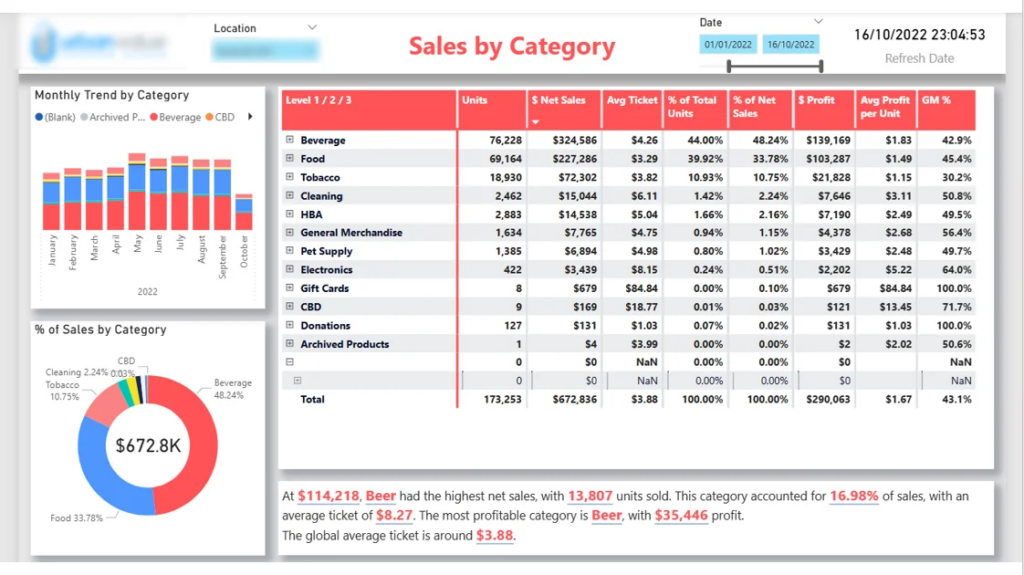Open the Date slicer dropdown chevron
This screenshot has height=575, width=1024.
pyautogui.click(x=818, y=22)
